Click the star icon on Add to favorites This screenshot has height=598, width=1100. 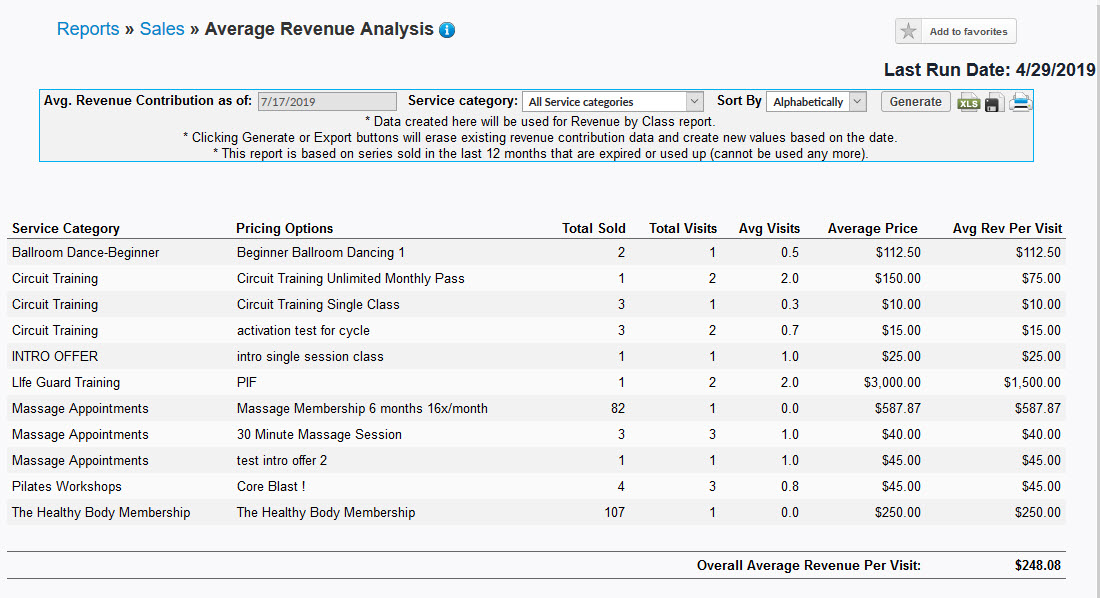click(908, 30)
